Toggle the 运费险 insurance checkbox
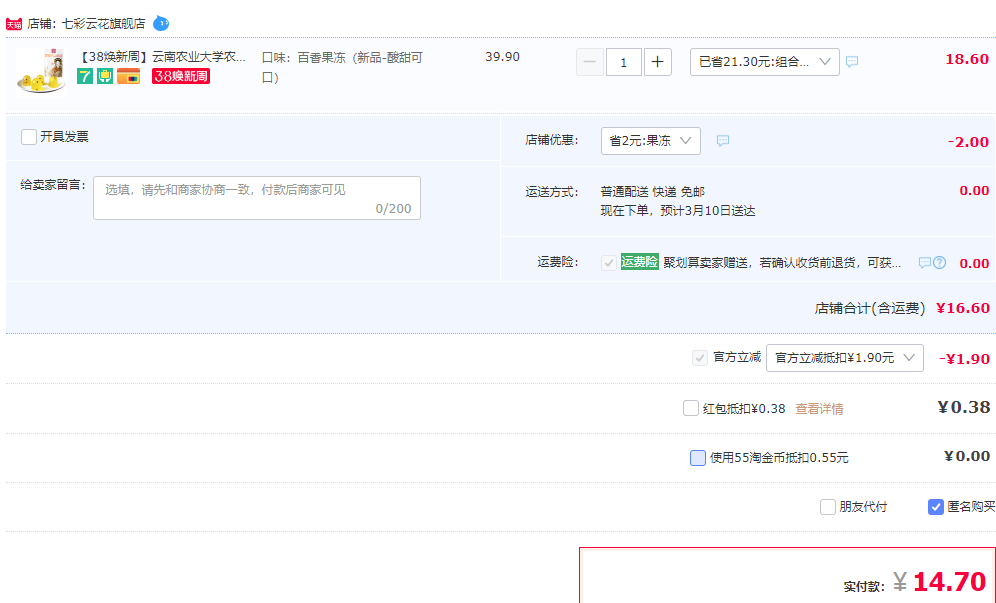This screenshot has height=603, width=996. (x=609, y=262)
